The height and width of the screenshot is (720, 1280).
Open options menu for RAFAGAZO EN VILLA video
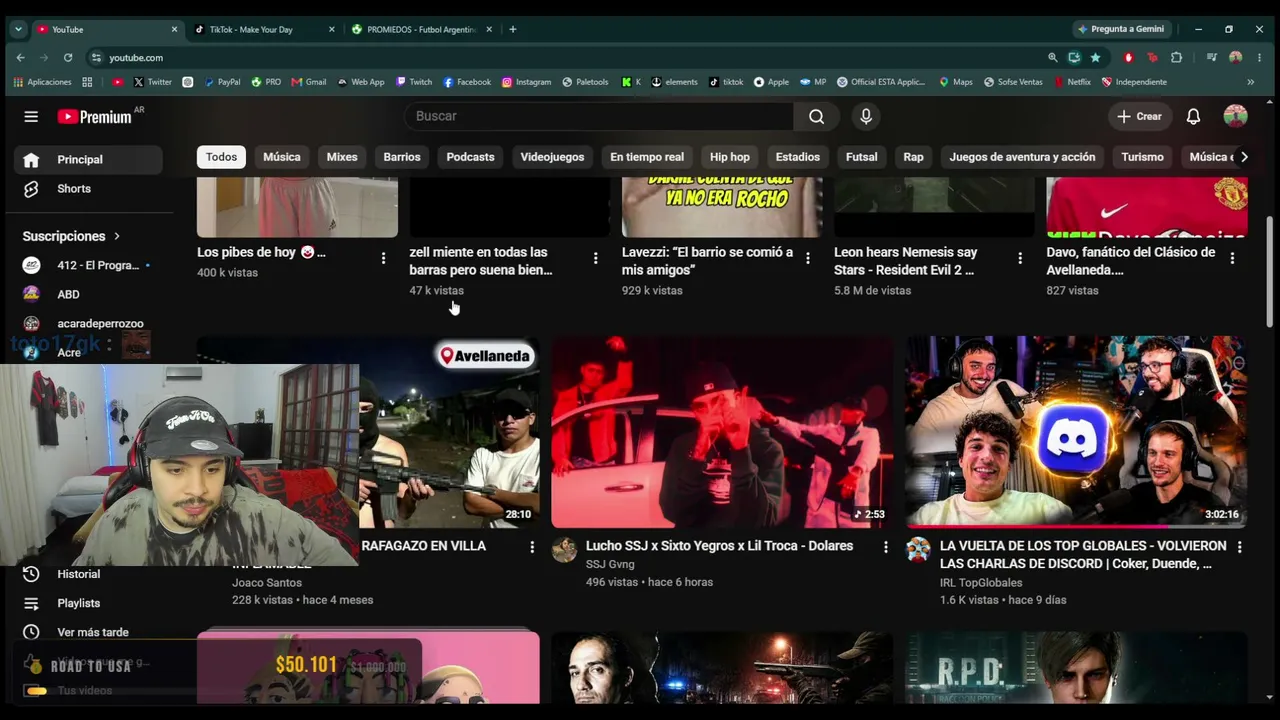pyautogui.click(x=532, y=547)
